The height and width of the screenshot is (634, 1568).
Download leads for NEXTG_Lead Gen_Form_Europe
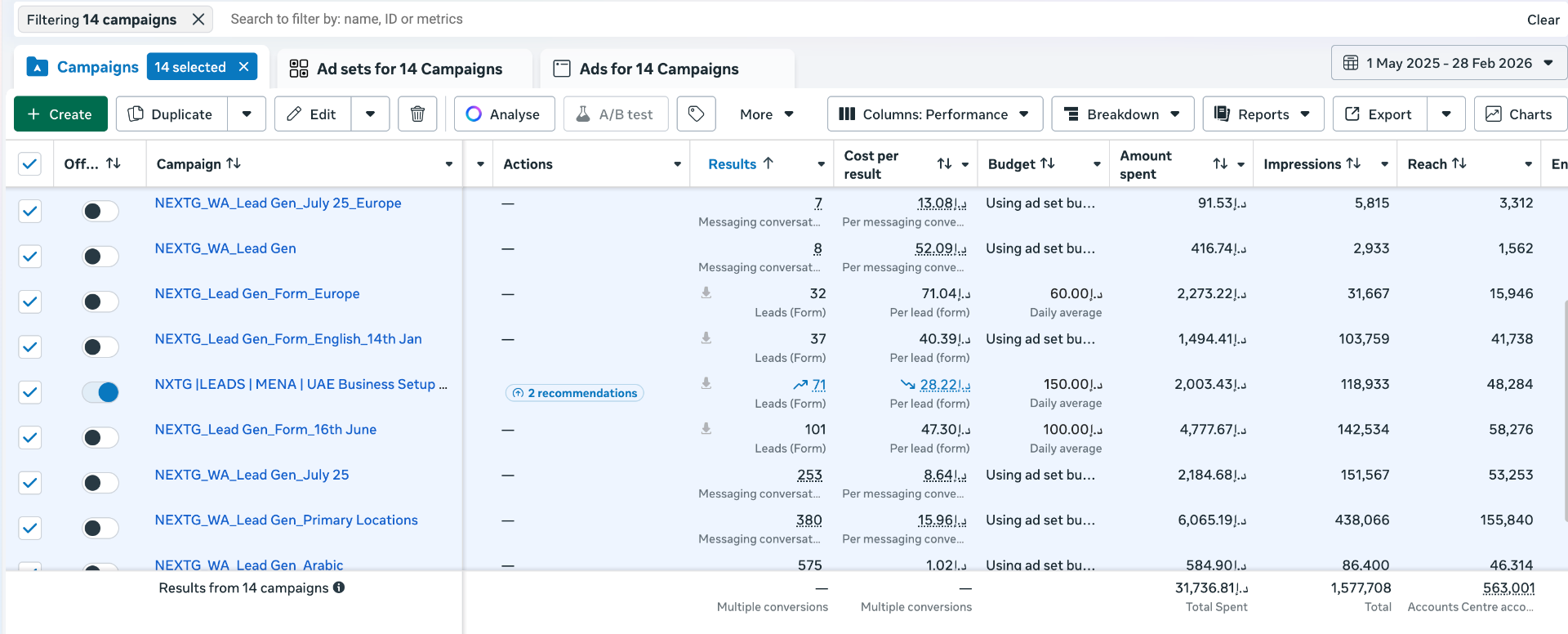point(706,292)
